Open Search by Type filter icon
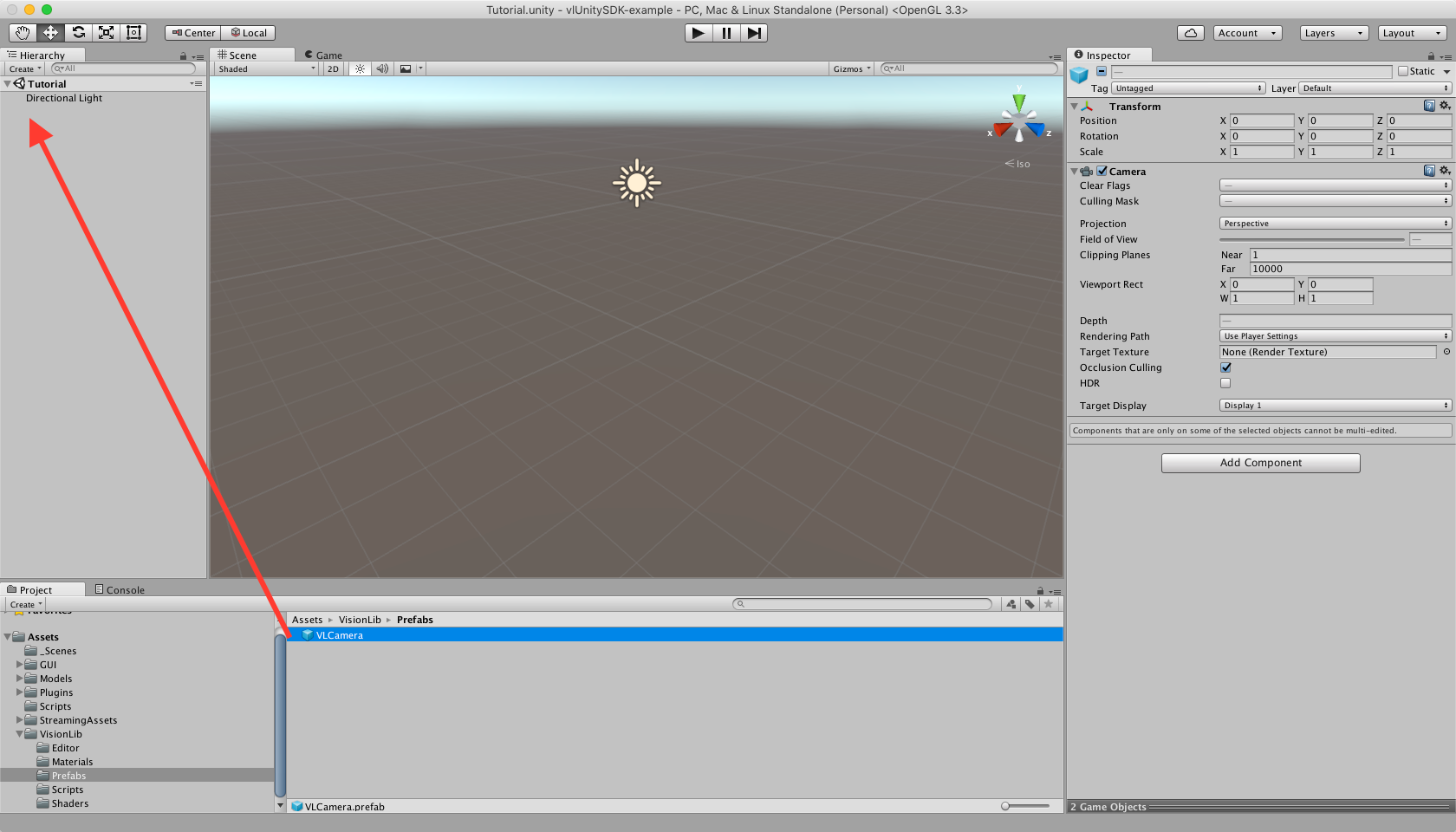Screen dimensions: 1456x832 1011,604
